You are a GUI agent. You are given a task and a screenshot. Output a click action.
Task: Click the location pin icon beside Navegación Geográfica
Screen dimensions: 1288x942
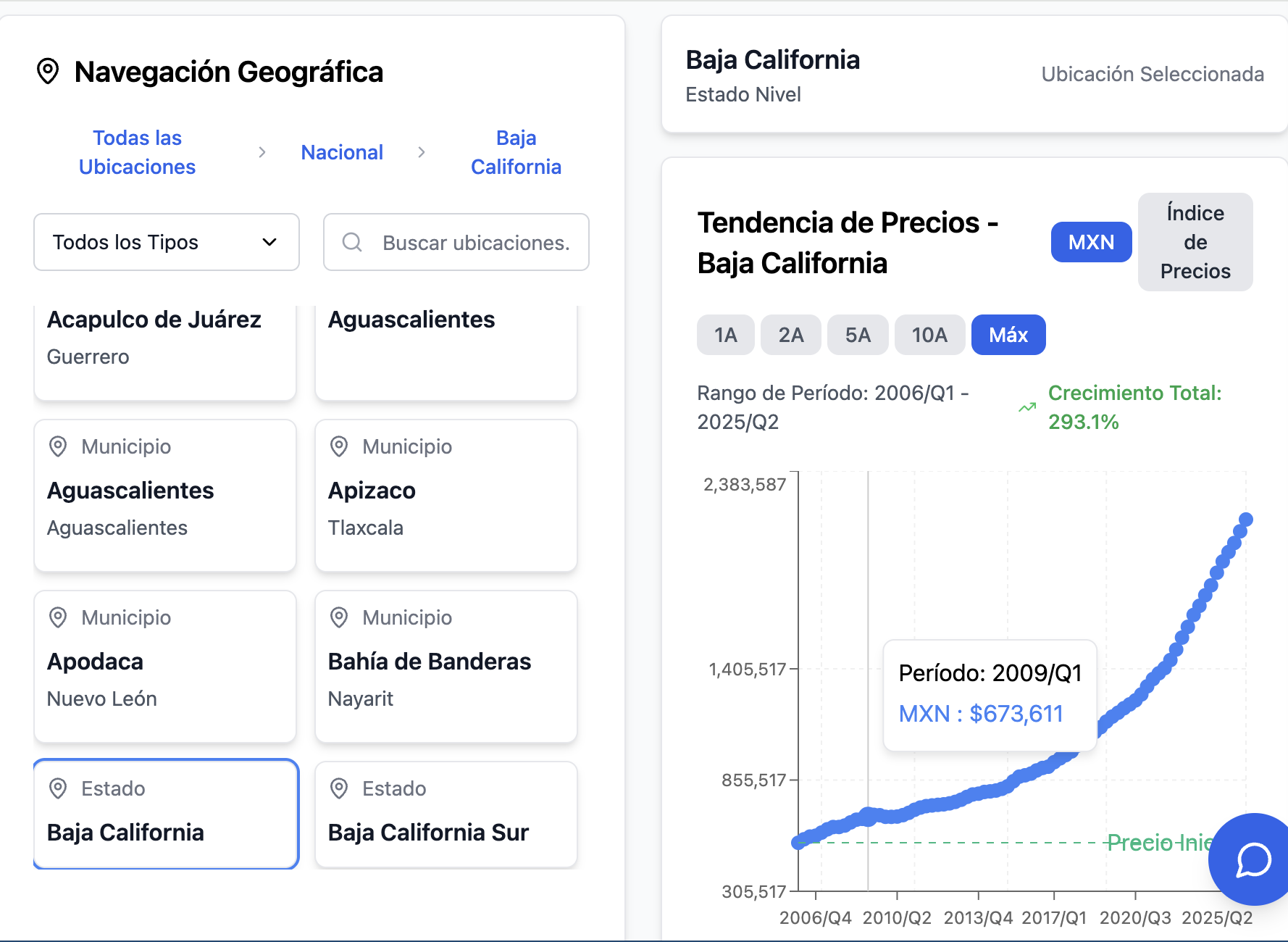(46, 72)
